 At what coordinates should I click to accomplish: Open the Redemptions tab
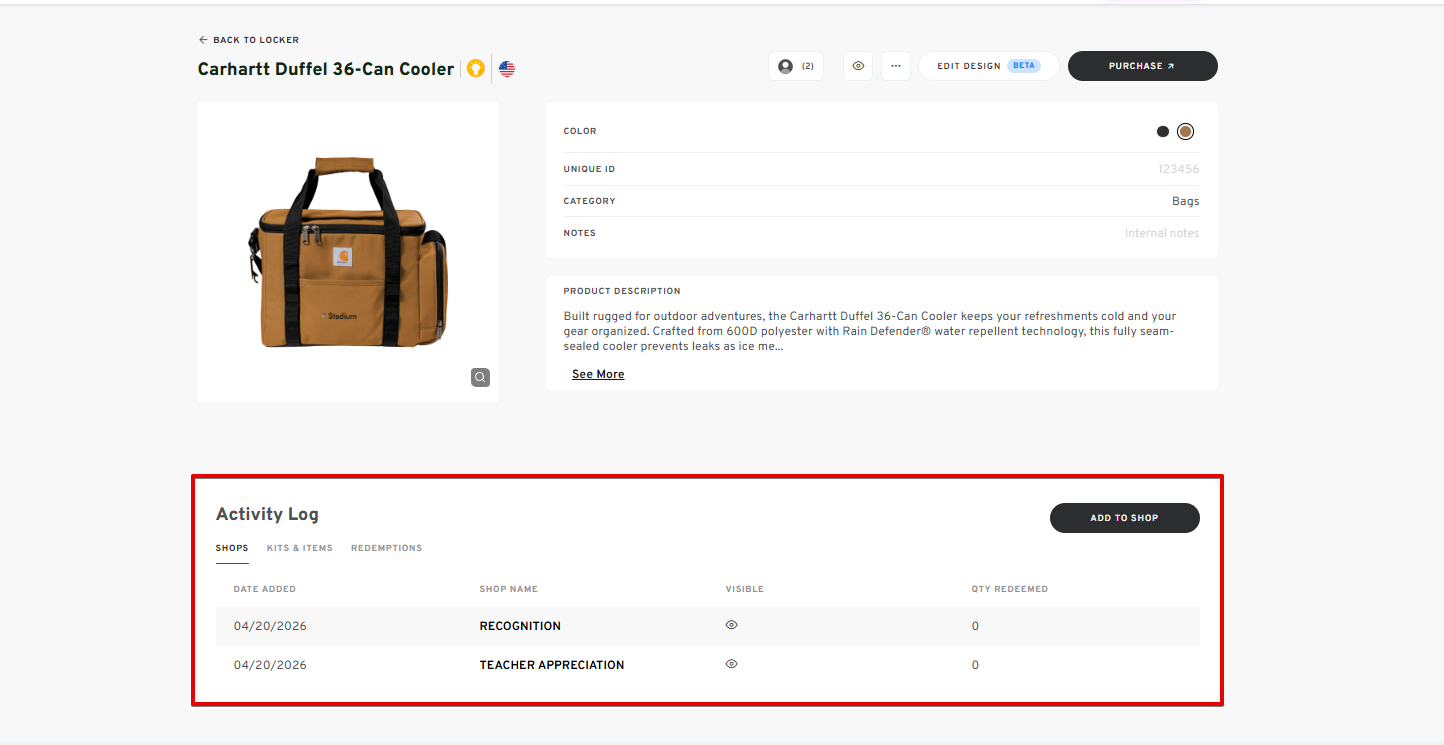click(386, 548)
